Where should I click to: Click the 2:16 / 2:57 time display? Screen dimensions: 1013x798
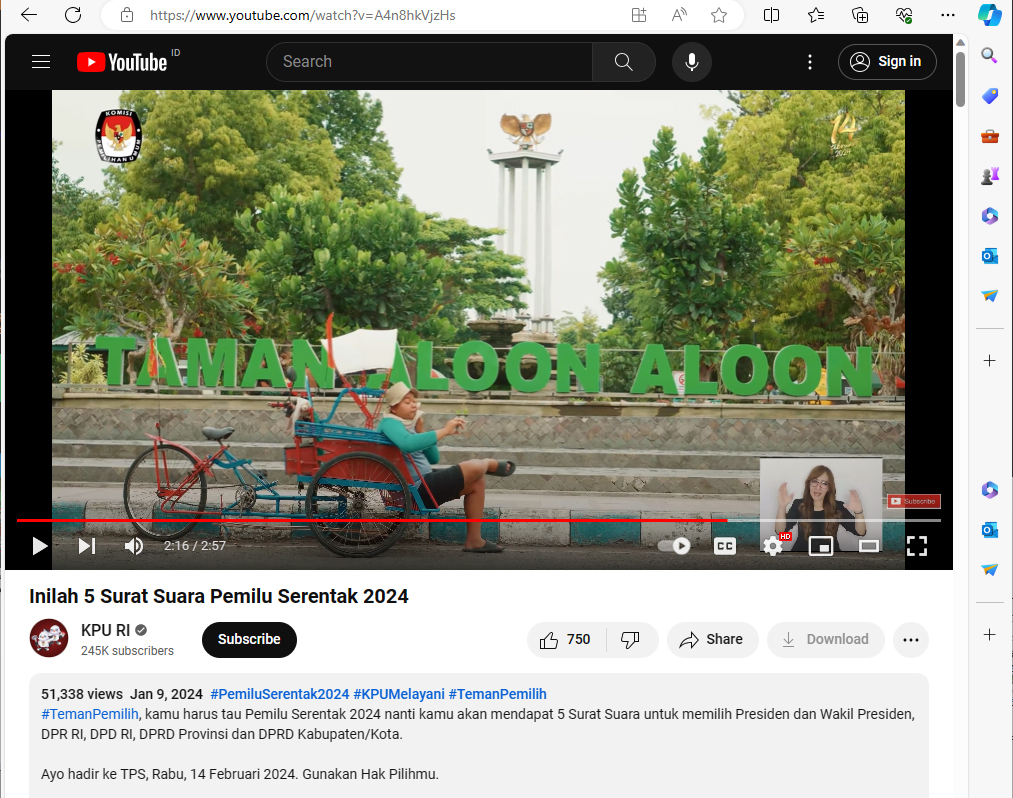(x=194, y=546)
